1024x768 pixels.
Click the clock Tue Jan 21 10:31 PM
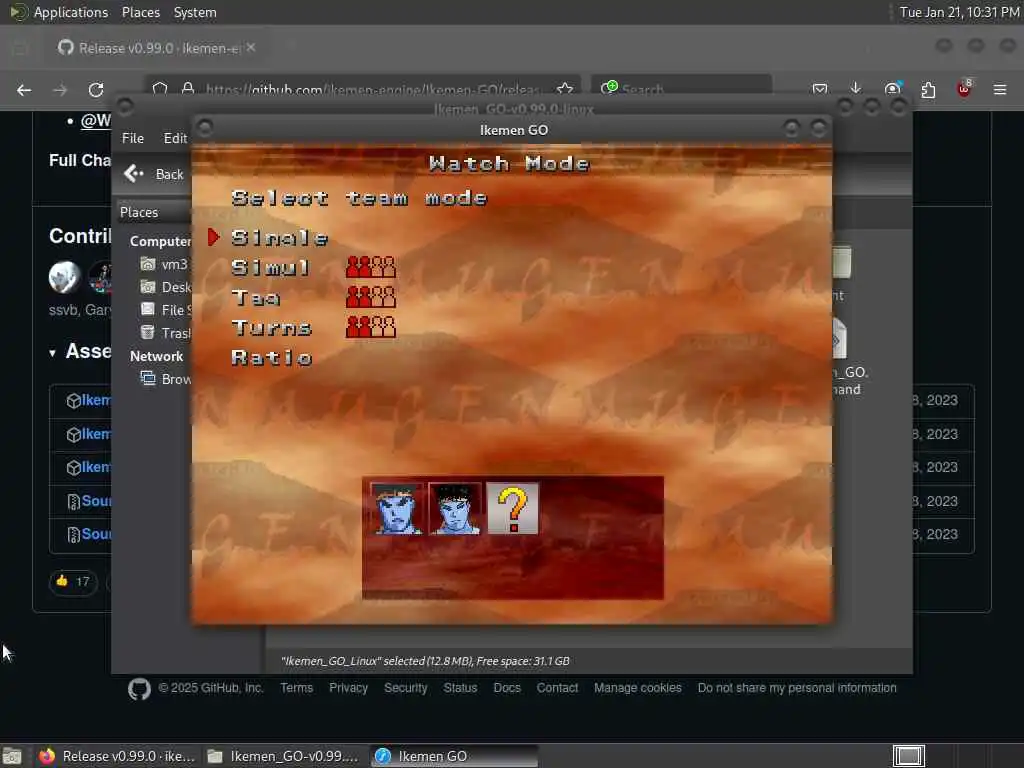pos(959,12)
